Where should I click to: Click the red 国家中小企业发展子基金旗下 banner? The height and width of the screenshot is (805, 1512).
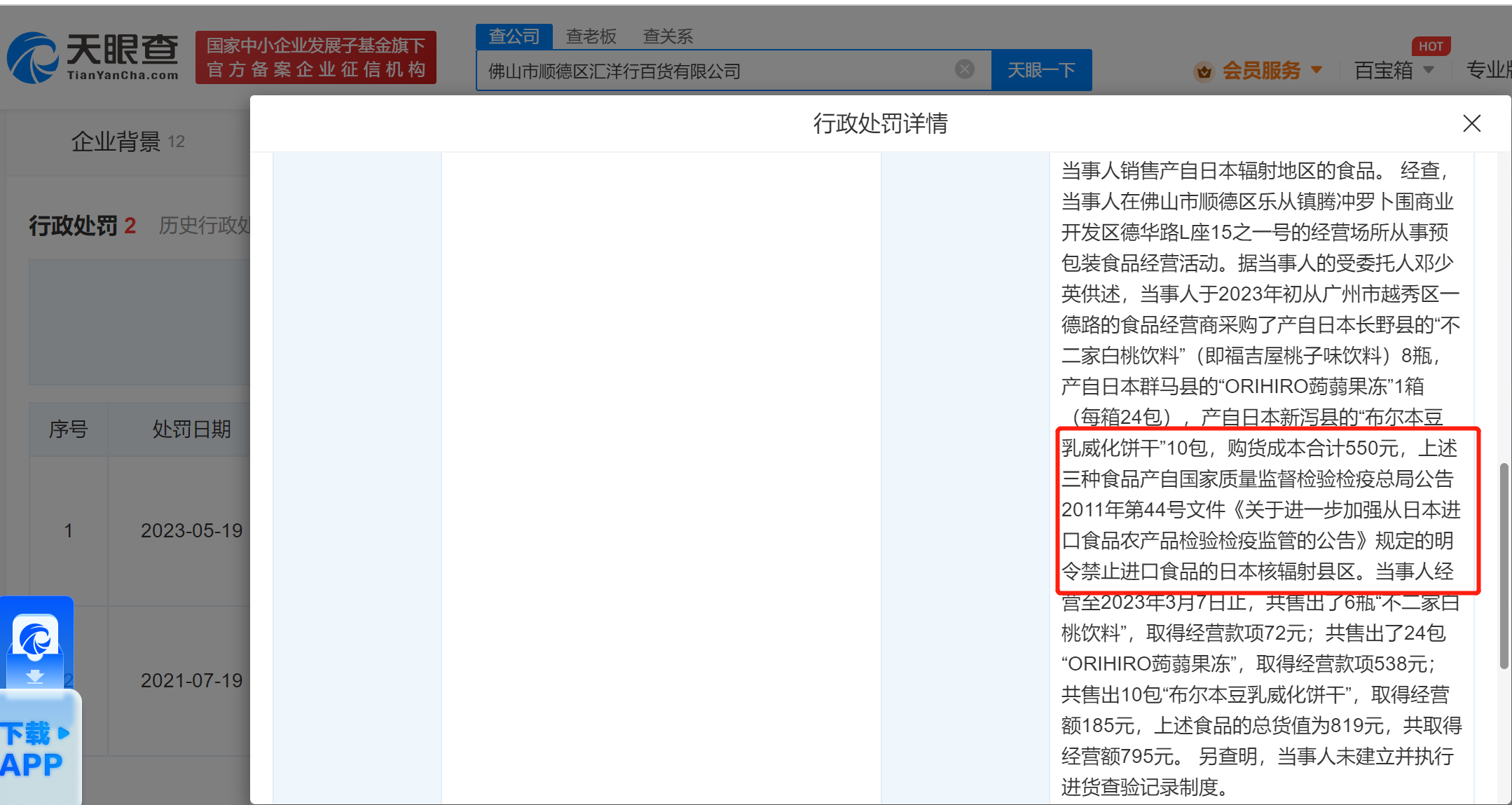coord(315,57)
